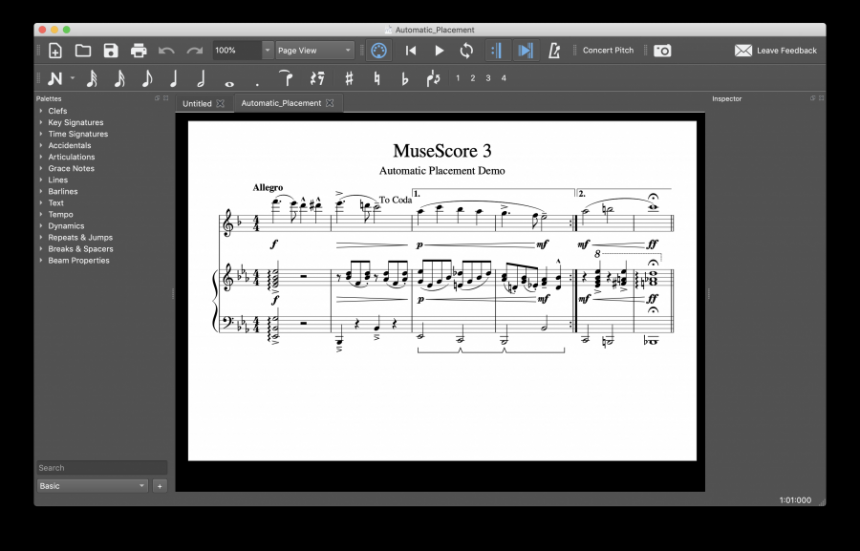This screenshot has height=551, width=860.
Task: Apply flat accidental
Action: (405, 78)
